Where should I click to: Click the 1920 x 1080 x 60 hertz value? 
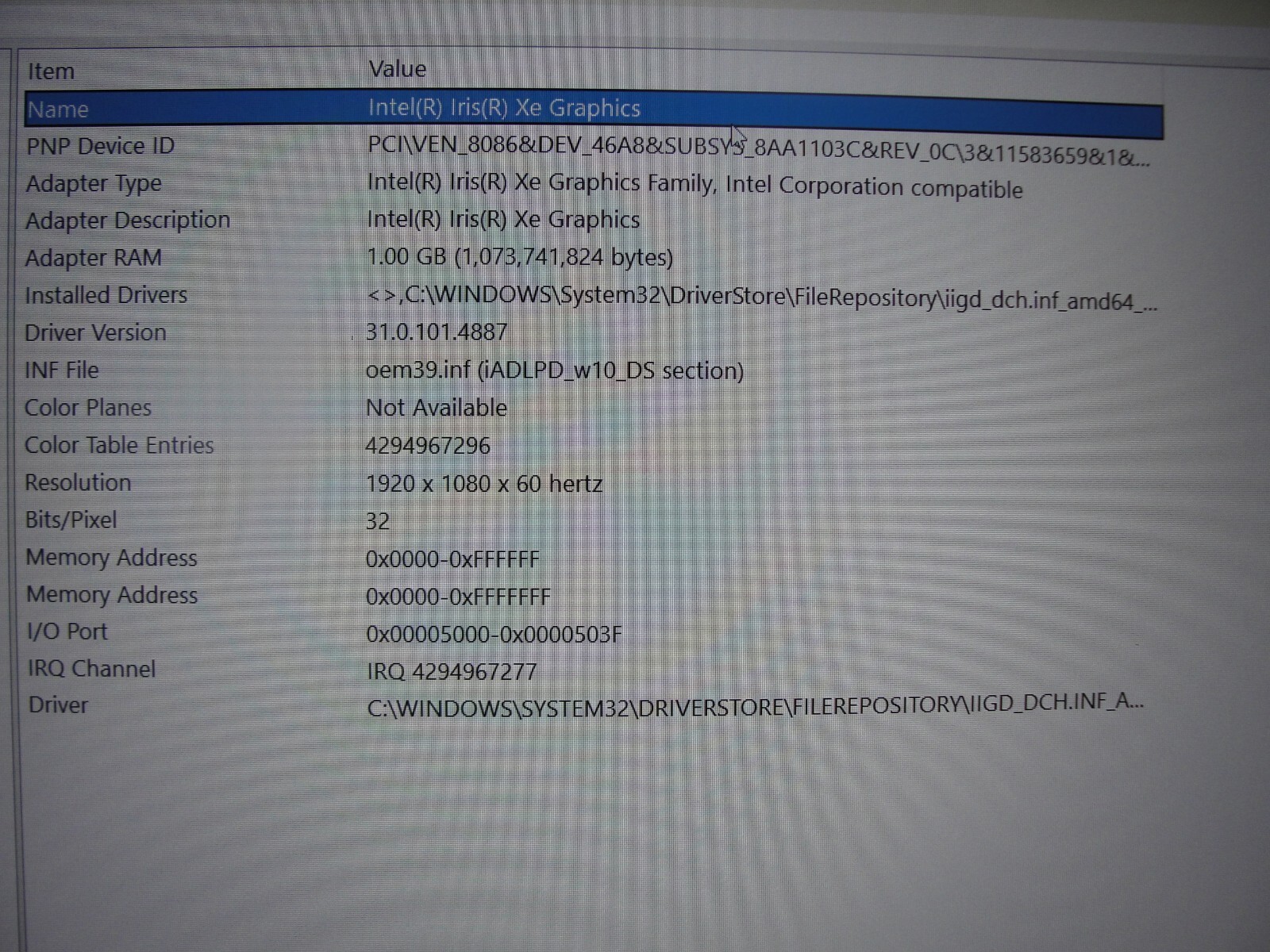click(484, 484)
